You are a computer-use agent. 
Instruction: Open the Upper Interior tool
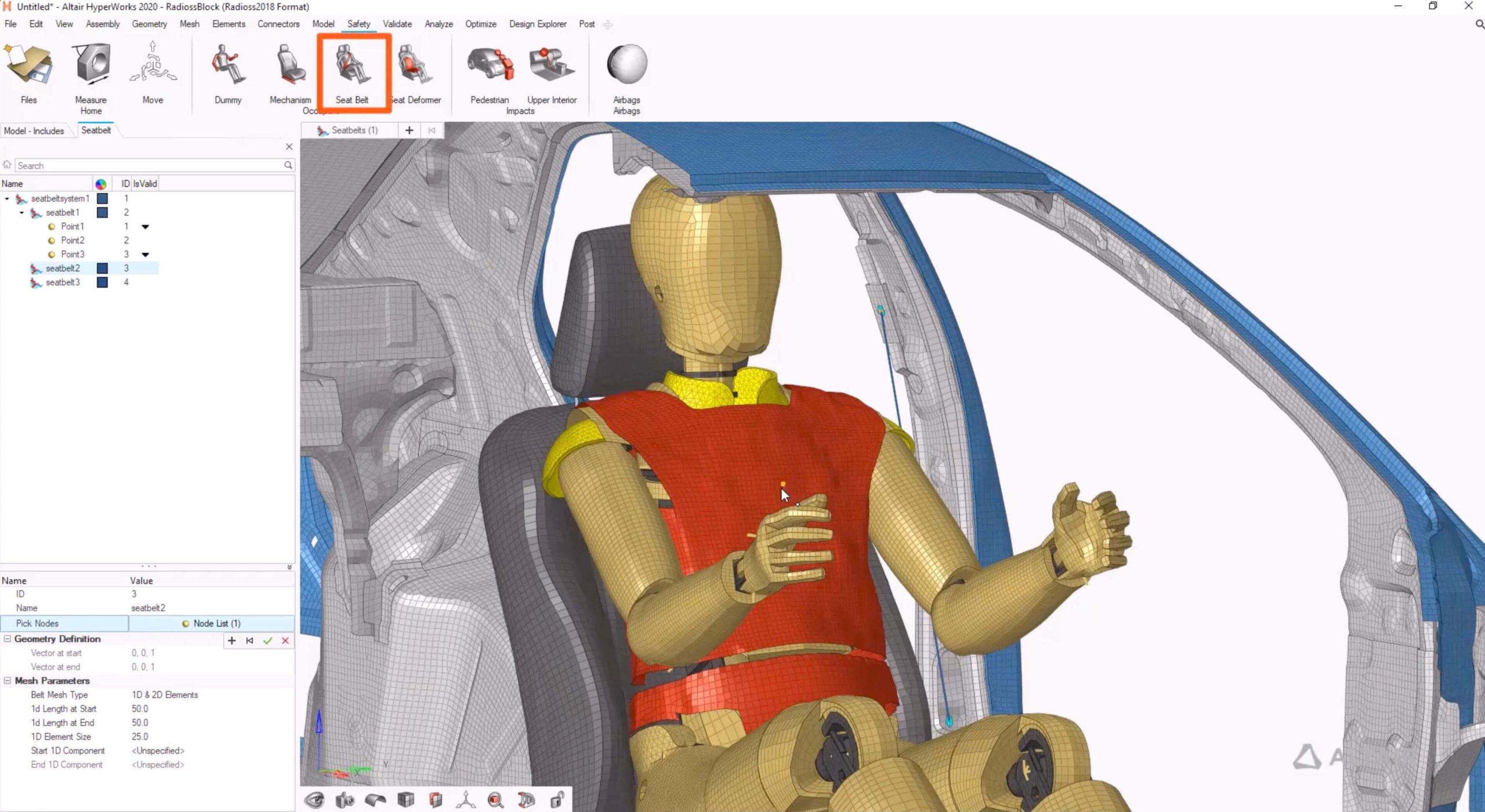pyautogui.click(x=552, y=72)
